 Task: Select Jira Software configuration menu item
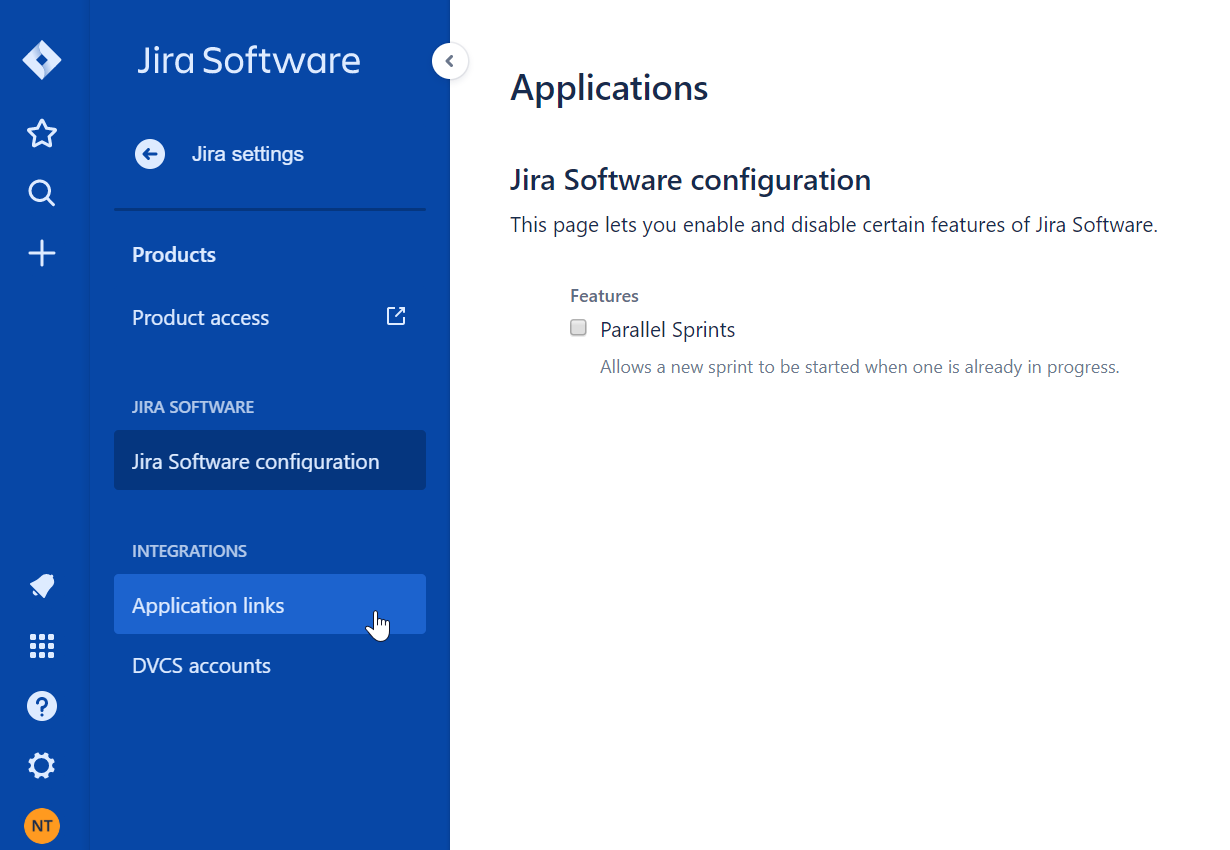click(270, 460)
